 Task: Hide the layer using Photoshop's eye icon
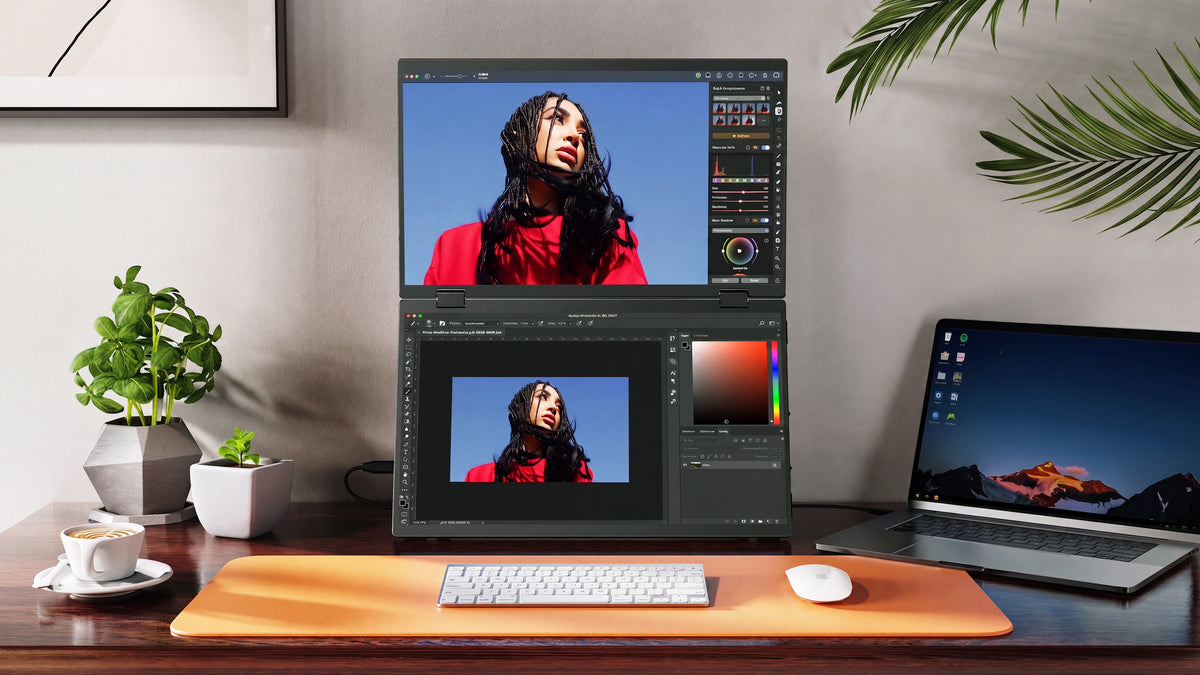pos(685,465)
